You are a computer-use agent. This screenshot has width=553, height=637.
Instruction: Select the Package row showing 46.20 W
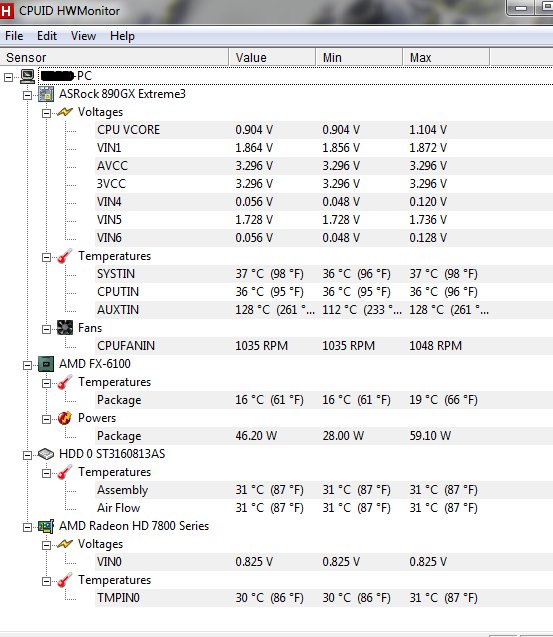point(324,436)
